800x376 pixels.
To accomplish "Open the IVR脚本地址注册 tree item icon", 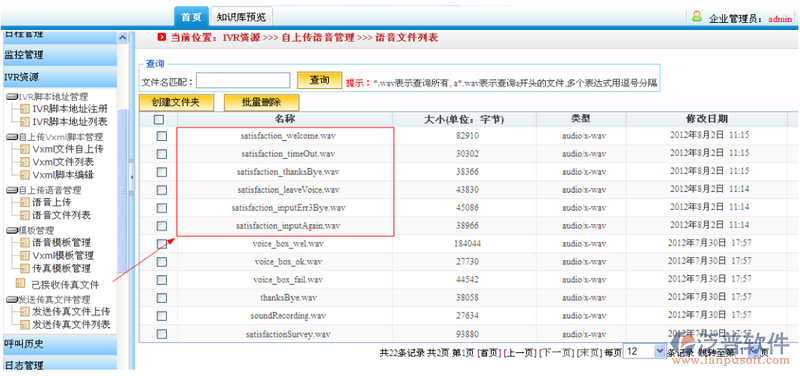I will tap(24, 109).
